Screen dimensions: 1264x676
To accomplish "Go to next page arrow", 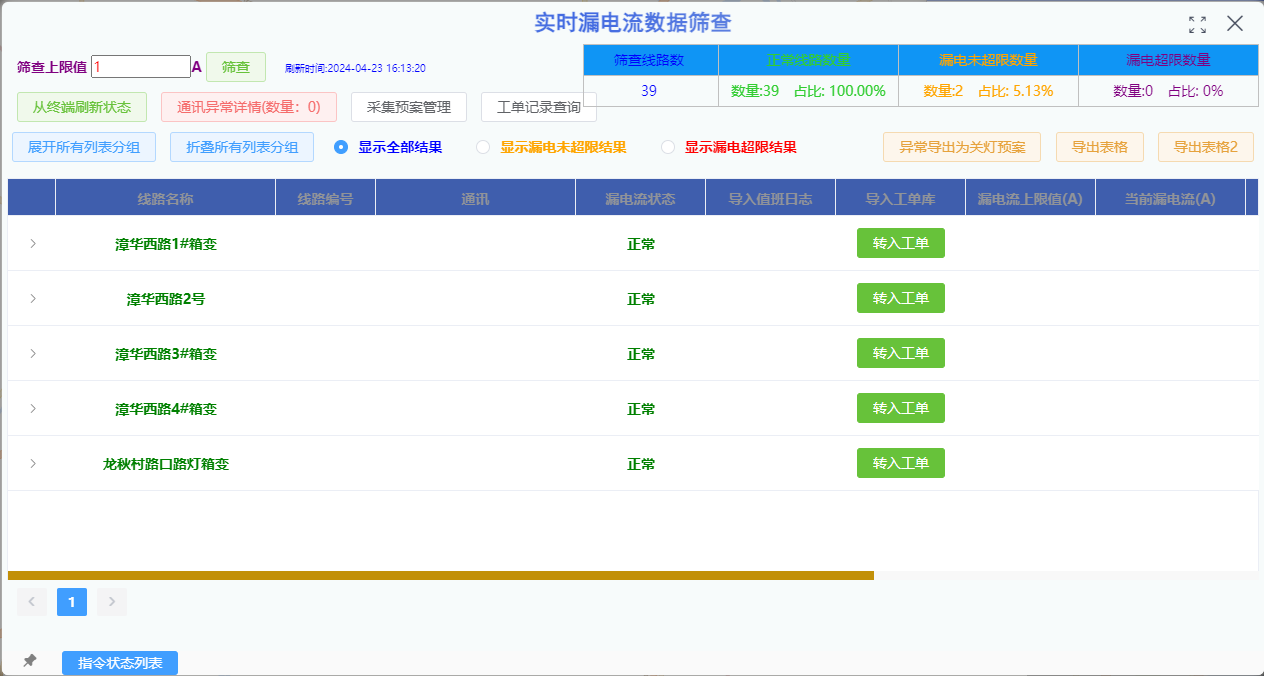I will tap(112, 601).
